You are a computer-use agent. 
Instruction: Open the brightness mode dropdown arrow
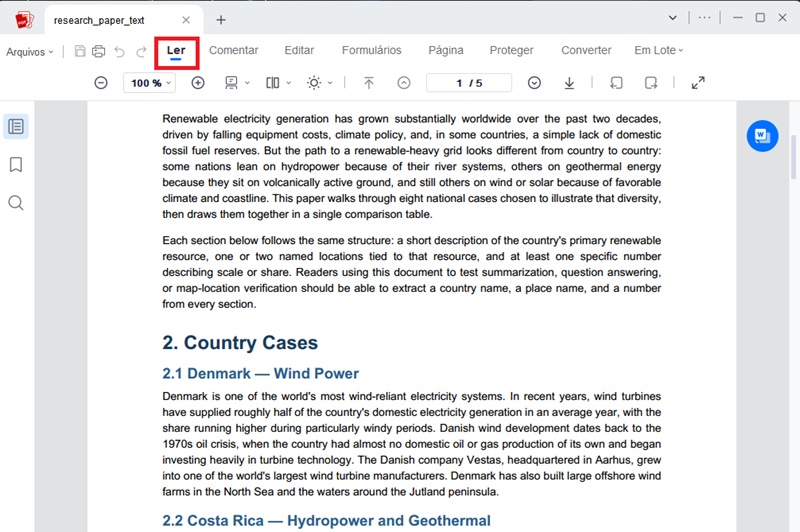click(330, 83)
